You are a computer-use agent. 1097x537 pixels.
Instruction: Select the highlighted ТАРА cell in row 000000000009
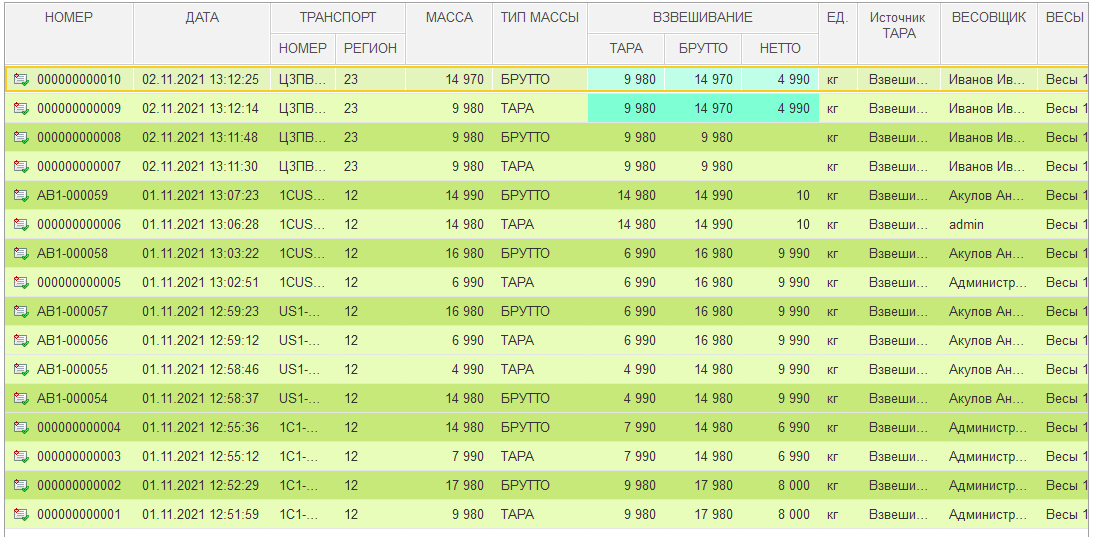[626, 109]
